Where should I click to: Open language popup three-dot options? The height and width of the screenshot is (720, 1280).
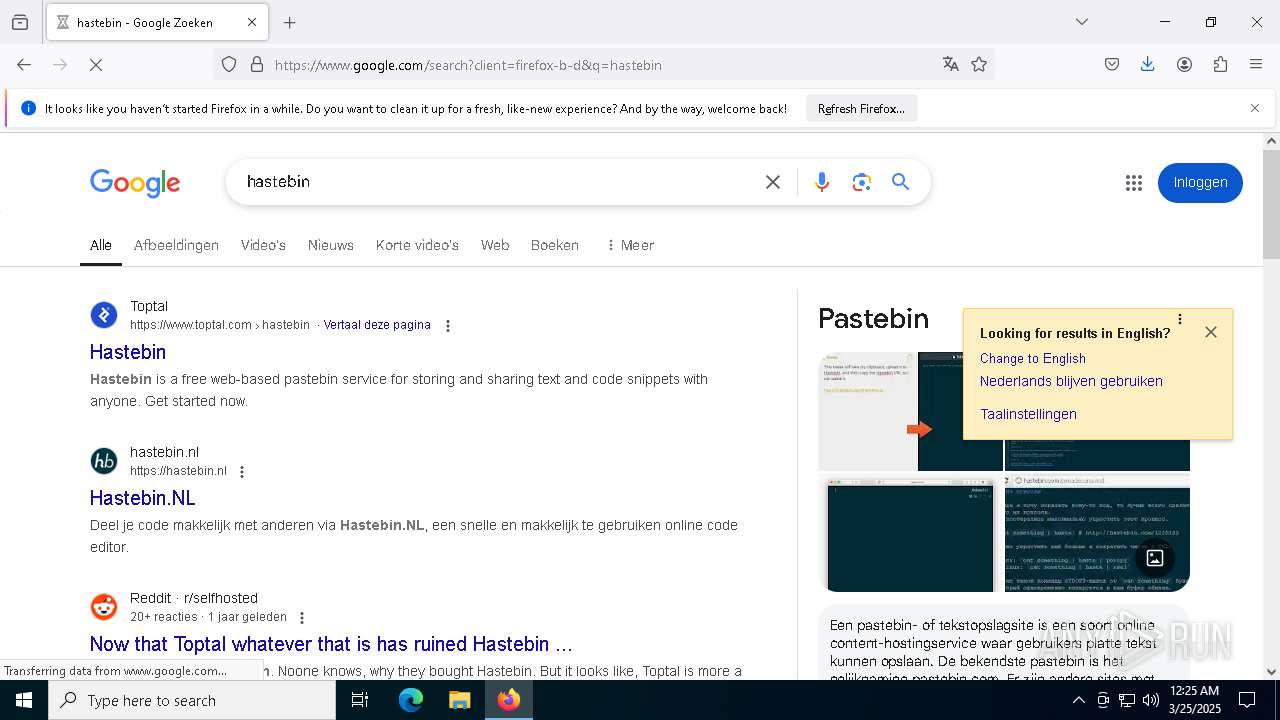click(x=1180, y=319)
